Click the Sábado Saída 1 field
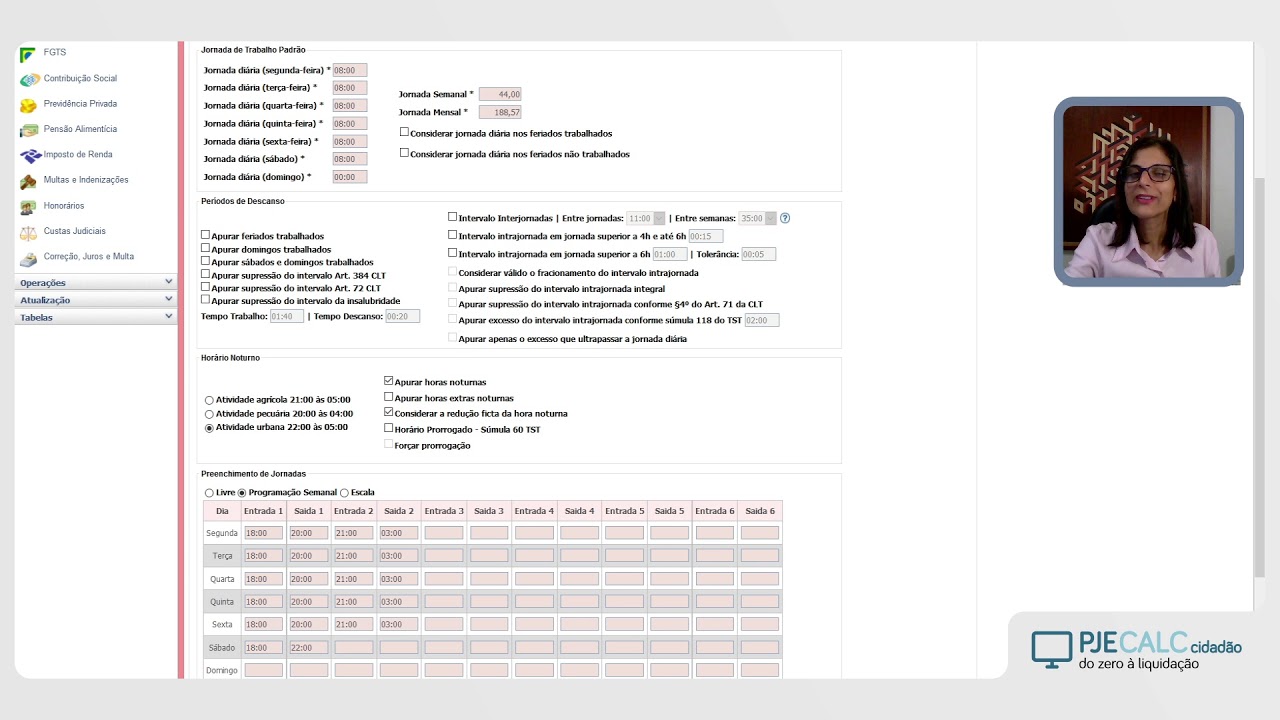 (309, 647)
